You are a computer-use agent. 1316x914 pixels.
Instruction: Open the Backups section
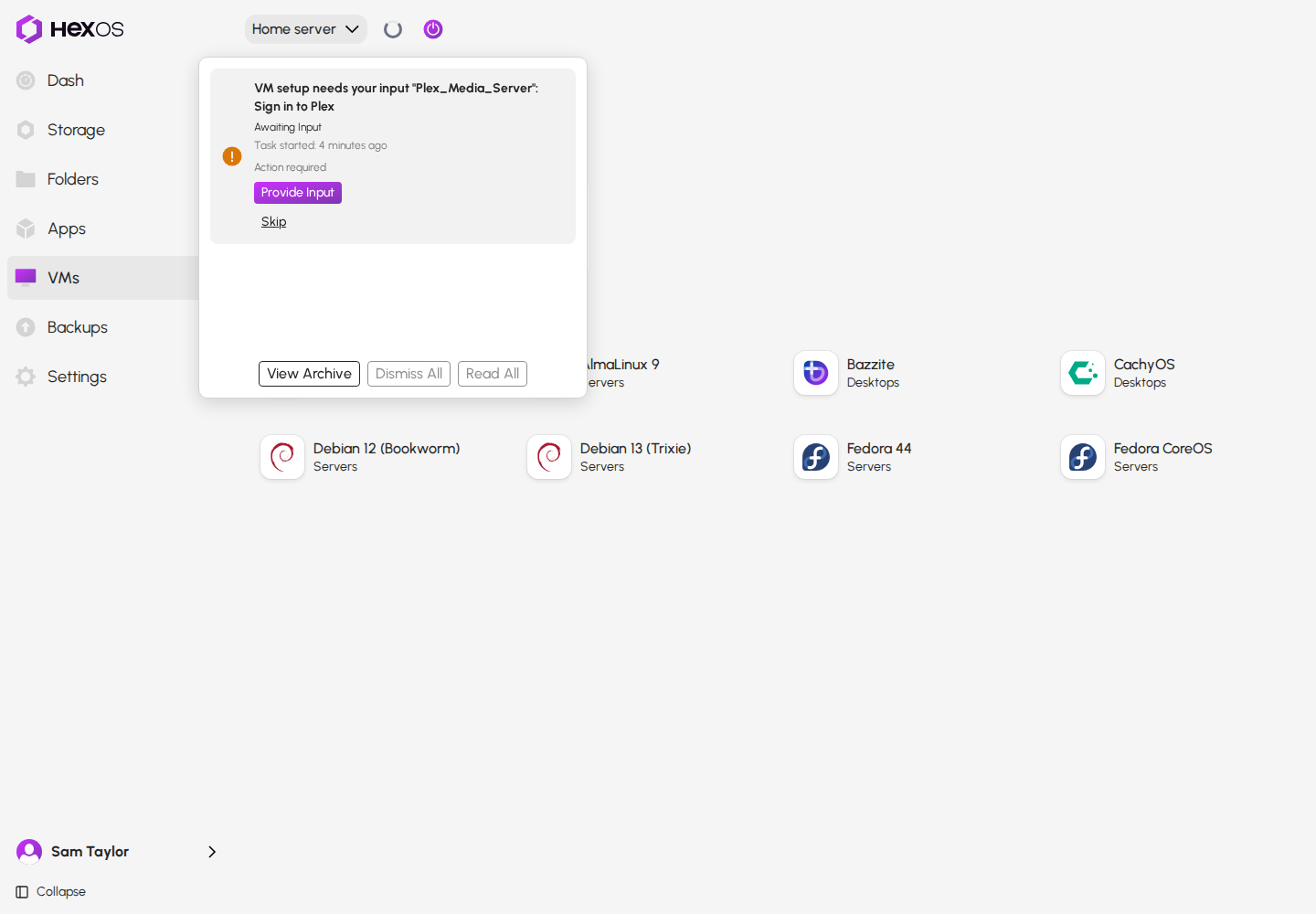[x=78, y=327]
